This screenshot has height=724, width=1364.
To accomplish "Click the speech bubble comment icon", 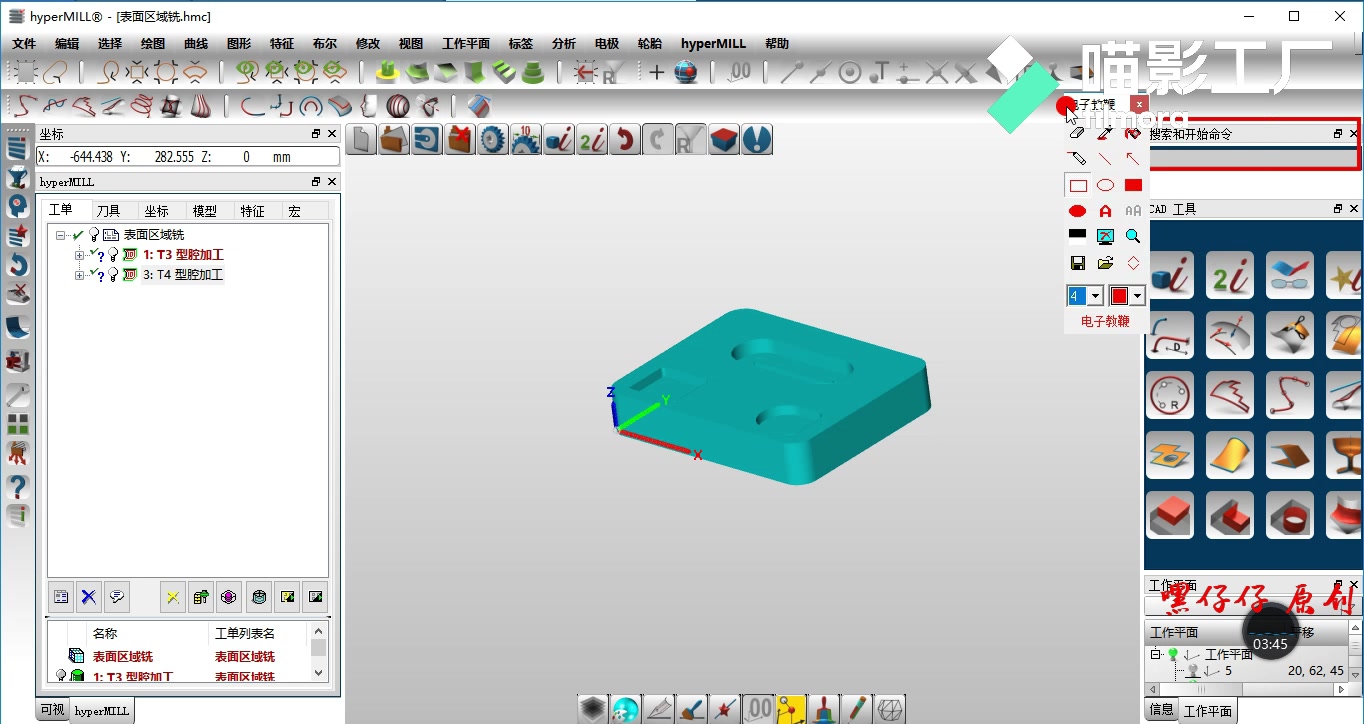I will pyautogui.click(x=117, y=597).
